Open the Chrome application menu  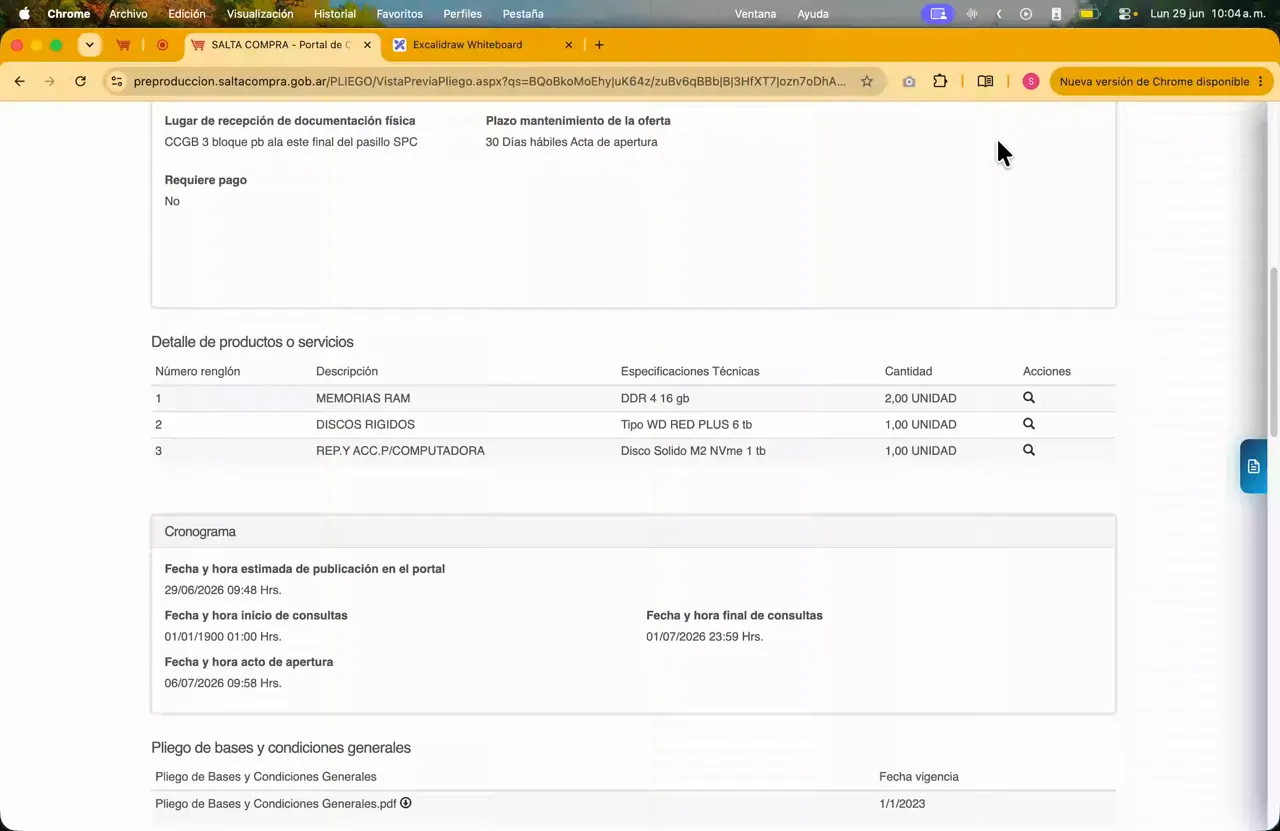point(69,14)
